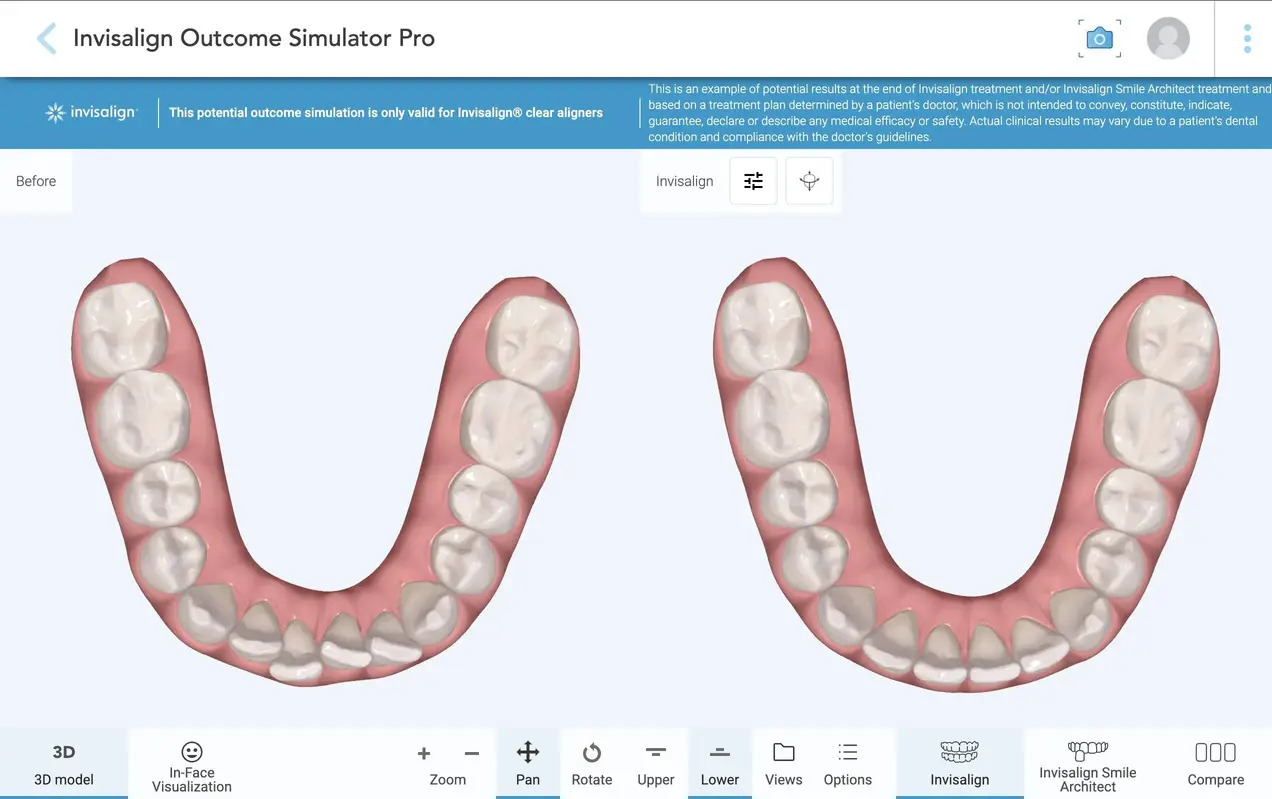The width and height of the screenshot is (1272, 799).
Task: Select Invisalign Smile Architect simulation
Action: coord(1088,764)
